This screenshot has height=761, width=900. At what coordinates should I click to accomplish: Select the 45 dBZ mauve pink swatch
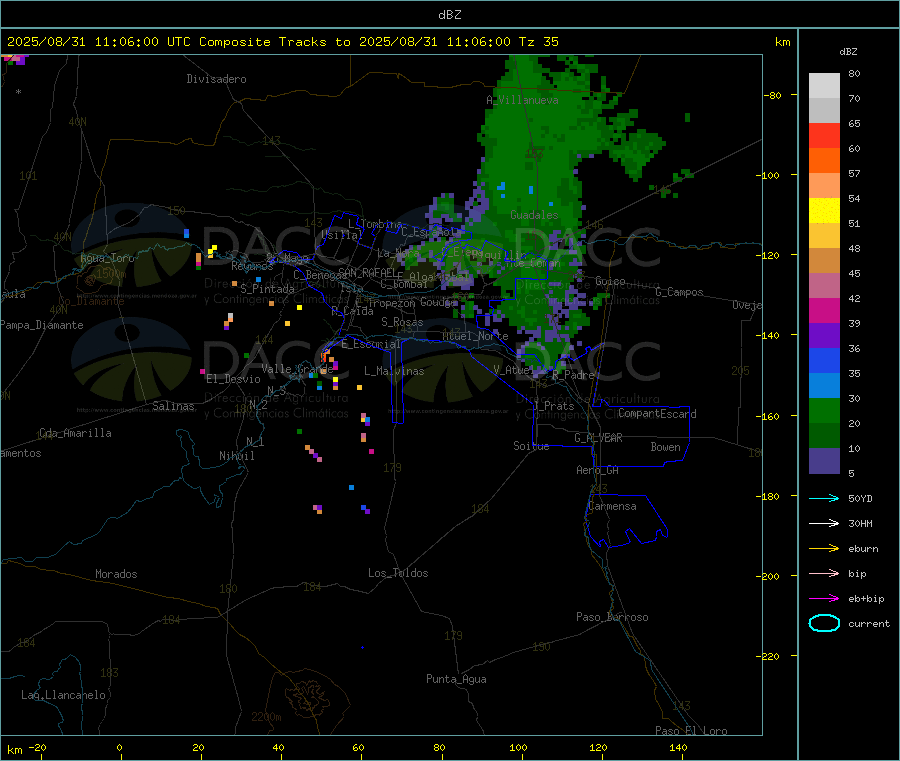[x=824, y=285]
